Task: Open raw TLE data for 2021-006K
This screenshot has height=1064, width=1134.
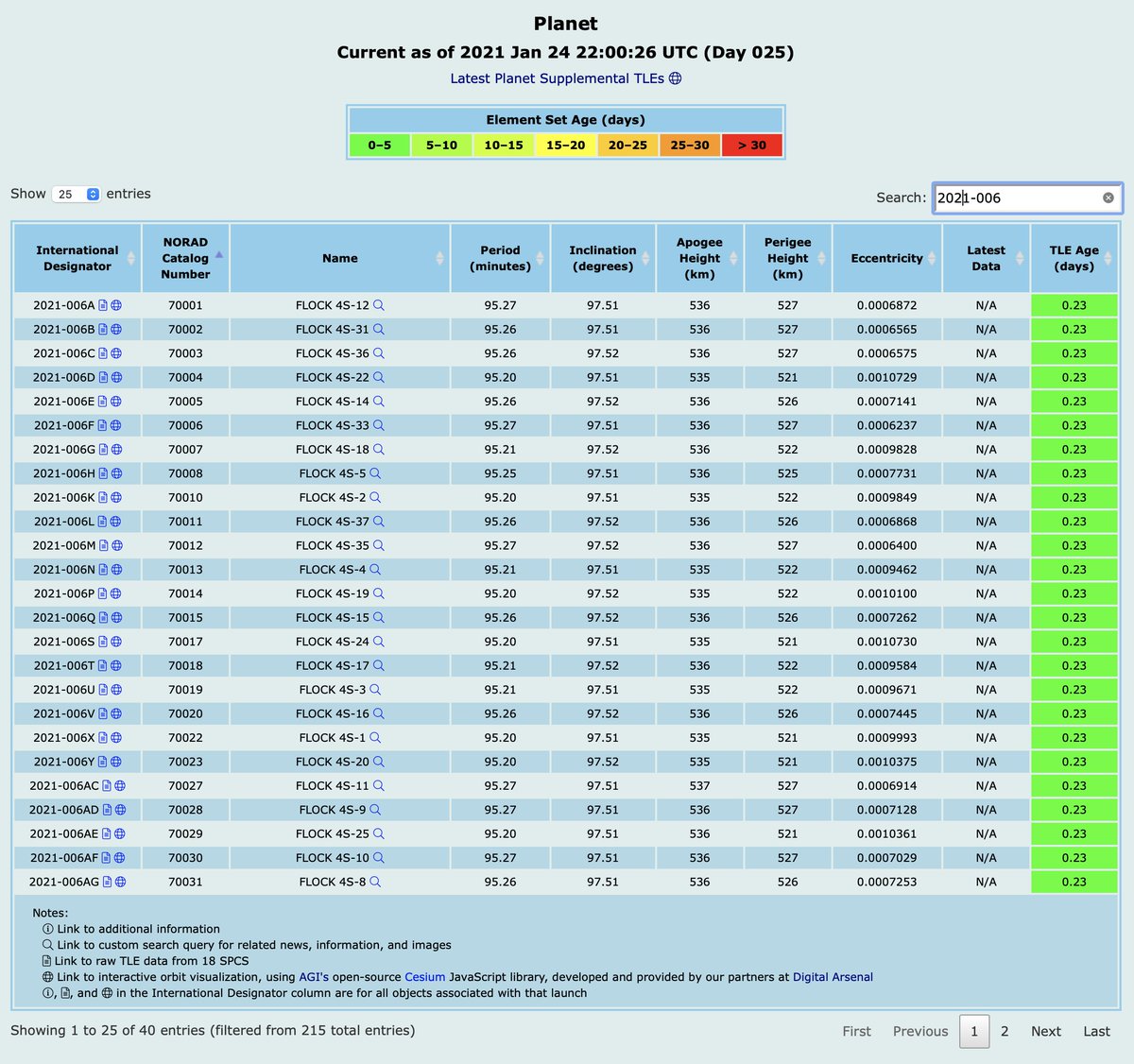Action: pyautogui.click(x=103, y=497)
